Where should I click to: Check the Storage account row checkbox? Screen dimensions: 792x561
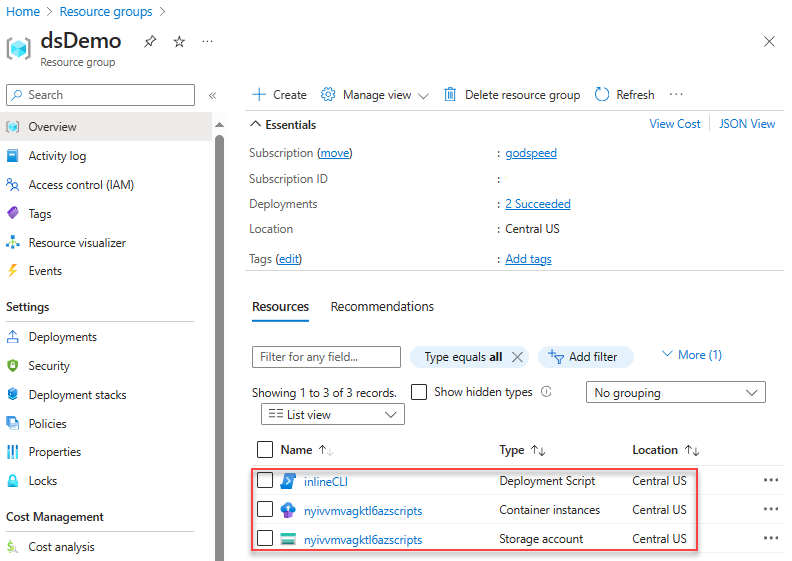[x=265, y=538]
